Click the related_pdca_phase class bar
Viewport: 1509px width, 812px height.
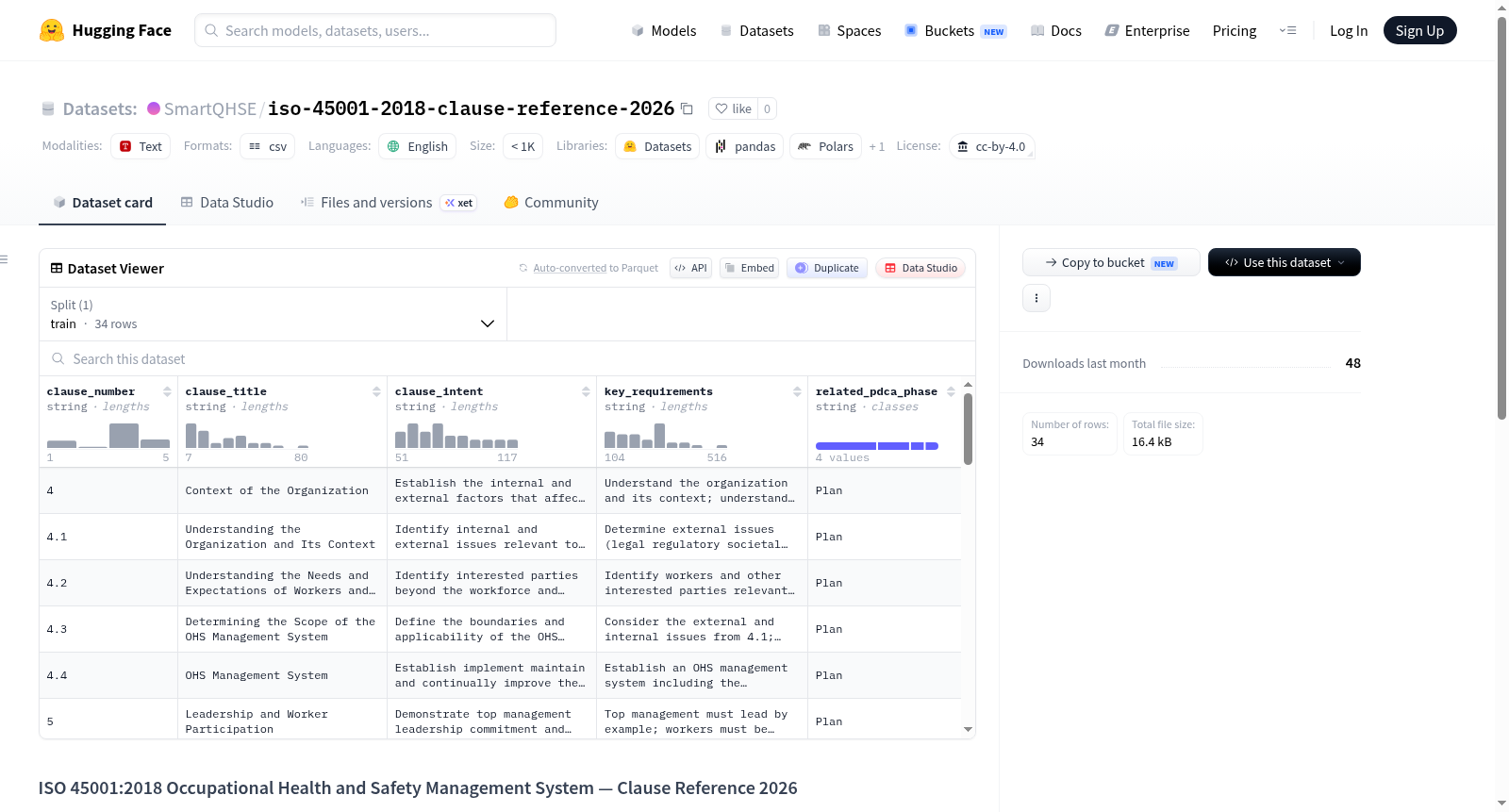876,446
